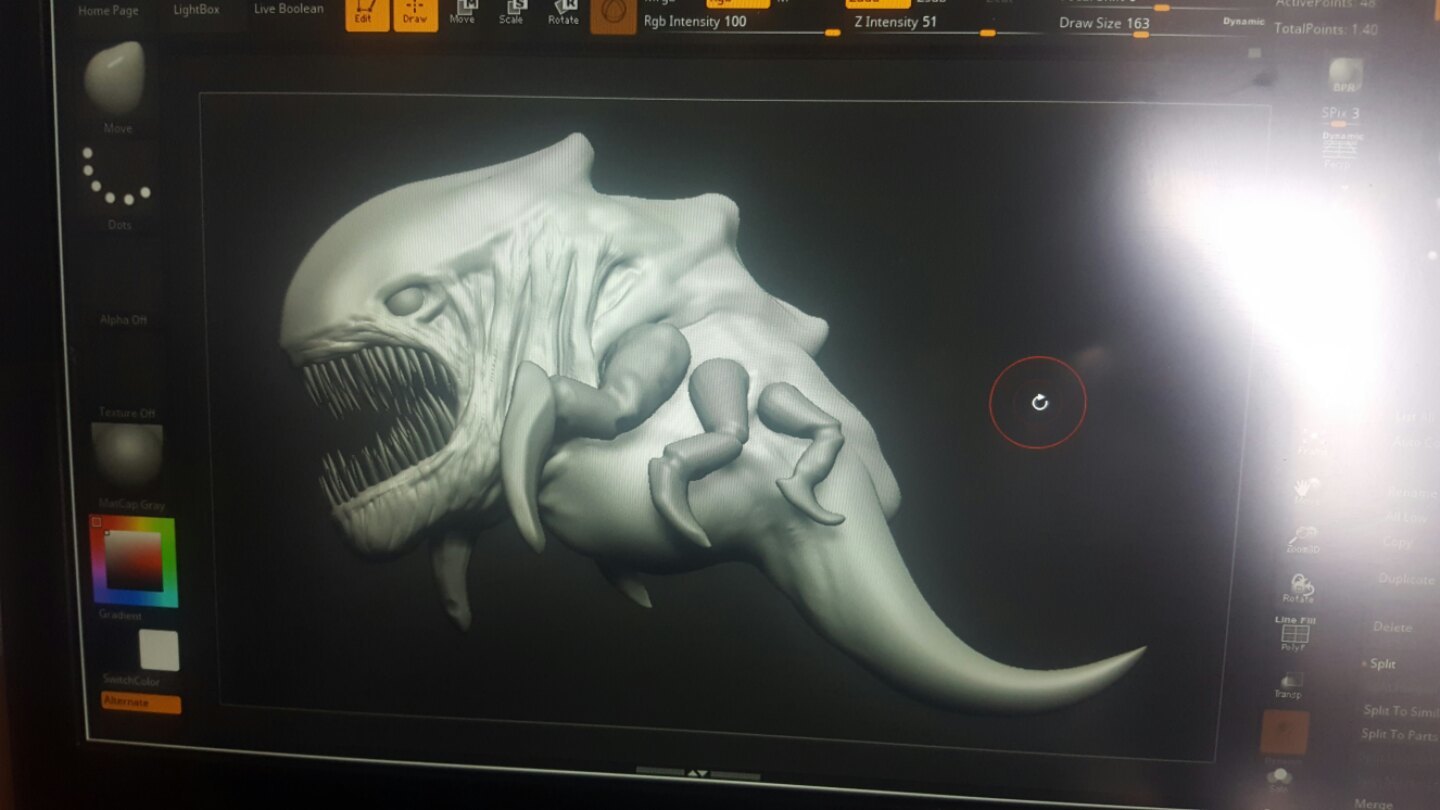Click the Gradient button
The image size is (1440, 810).
pos(119,615)
